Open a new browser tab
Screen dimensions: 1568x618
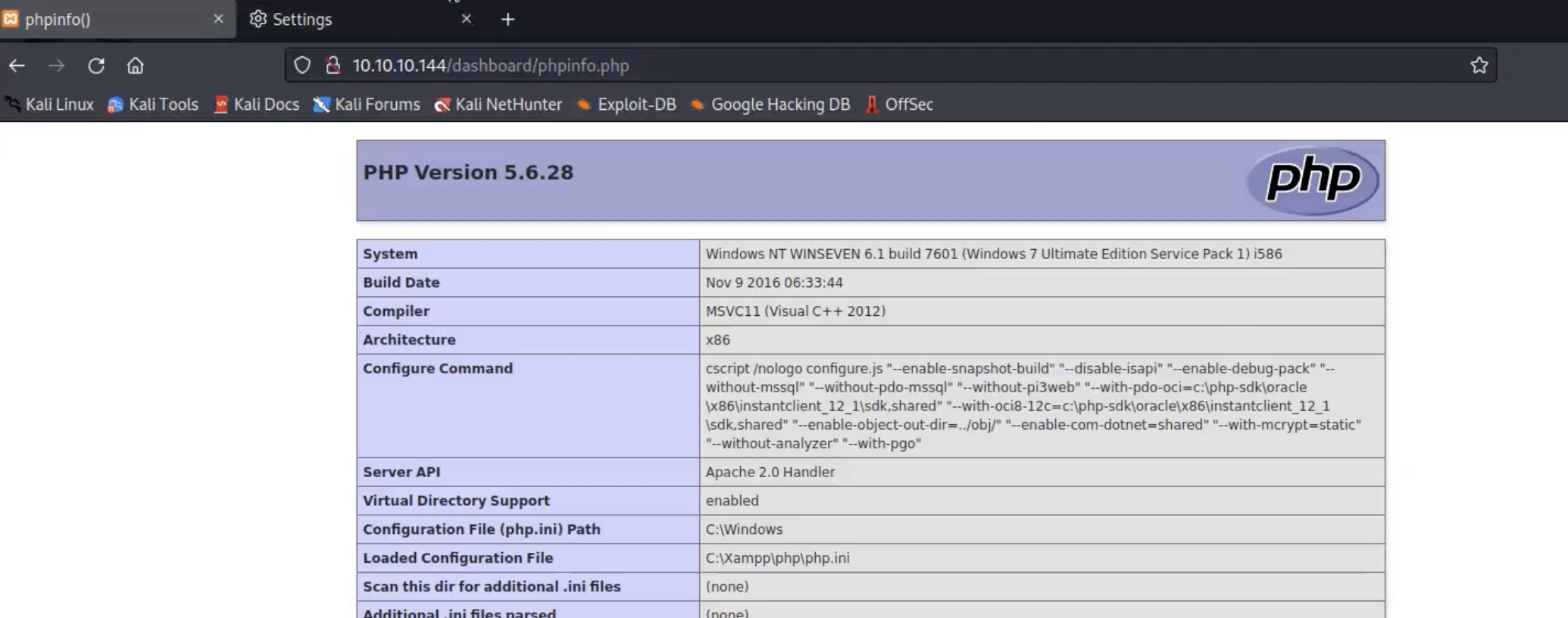click(508, 20)
